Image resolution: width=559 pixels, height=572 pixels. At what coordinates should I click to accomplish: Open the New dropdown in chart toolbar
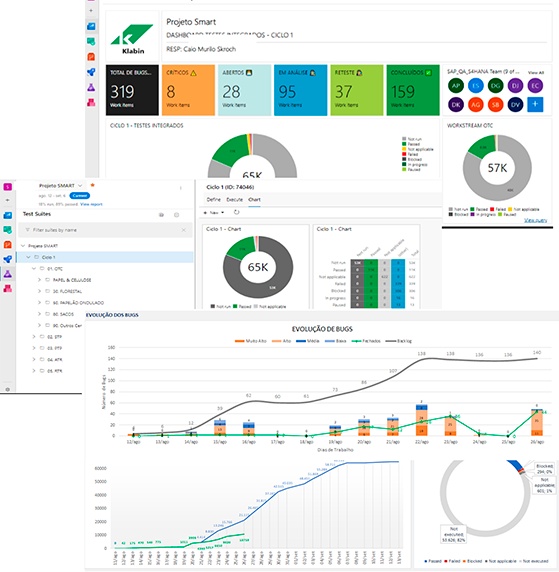pyautogui.click(x=214, y=212)
